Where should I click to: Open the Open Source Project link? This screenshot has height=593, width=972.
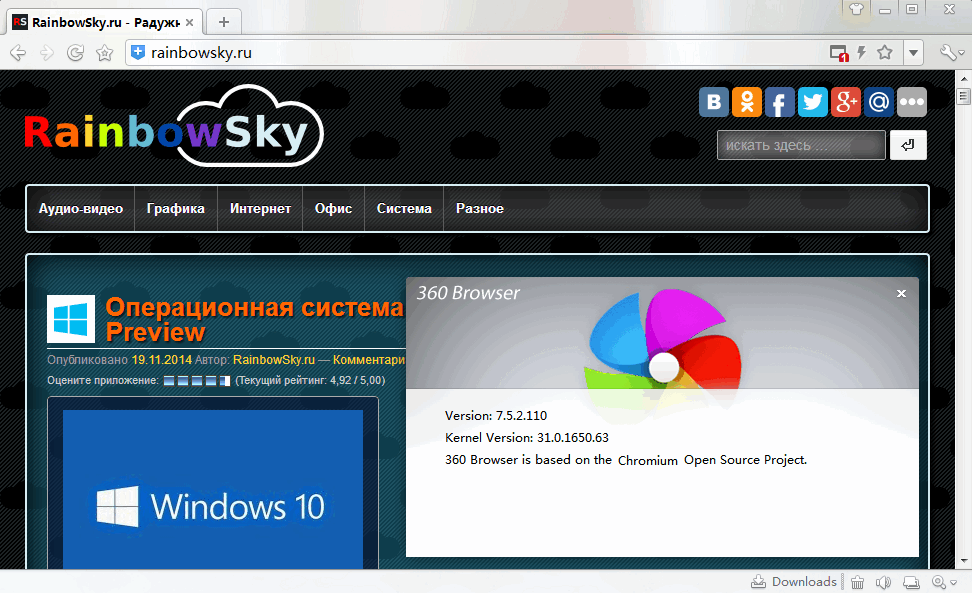point(746,460)
